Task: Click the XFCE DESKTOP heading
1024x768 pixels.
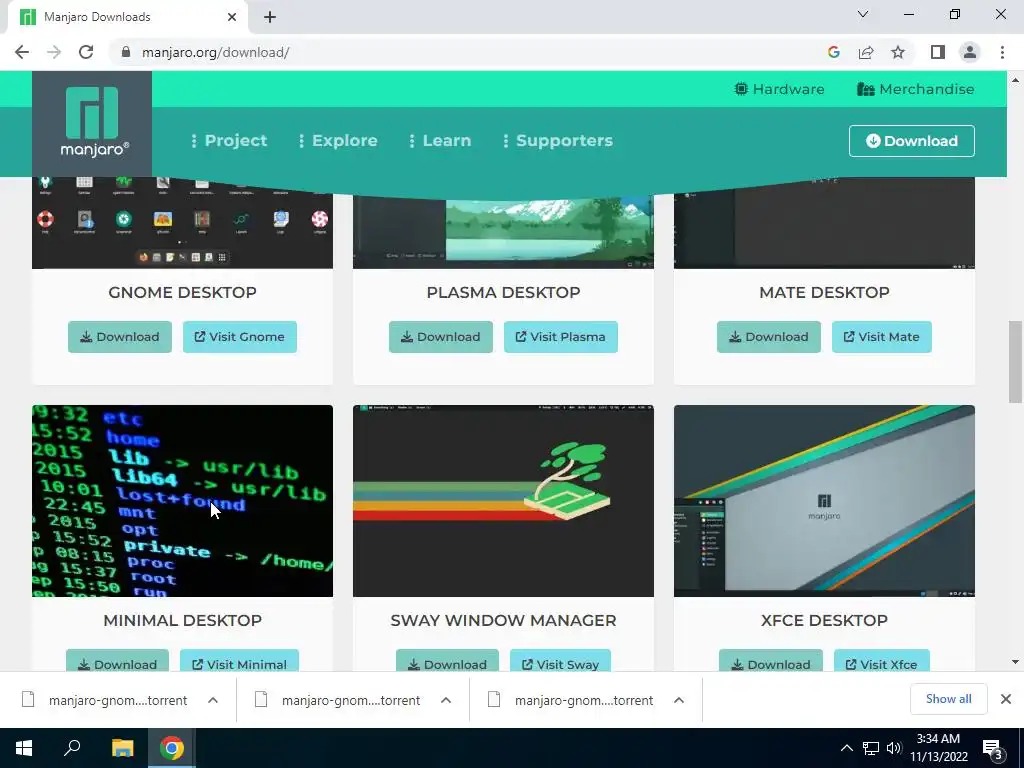Action: tap(824, 620)
